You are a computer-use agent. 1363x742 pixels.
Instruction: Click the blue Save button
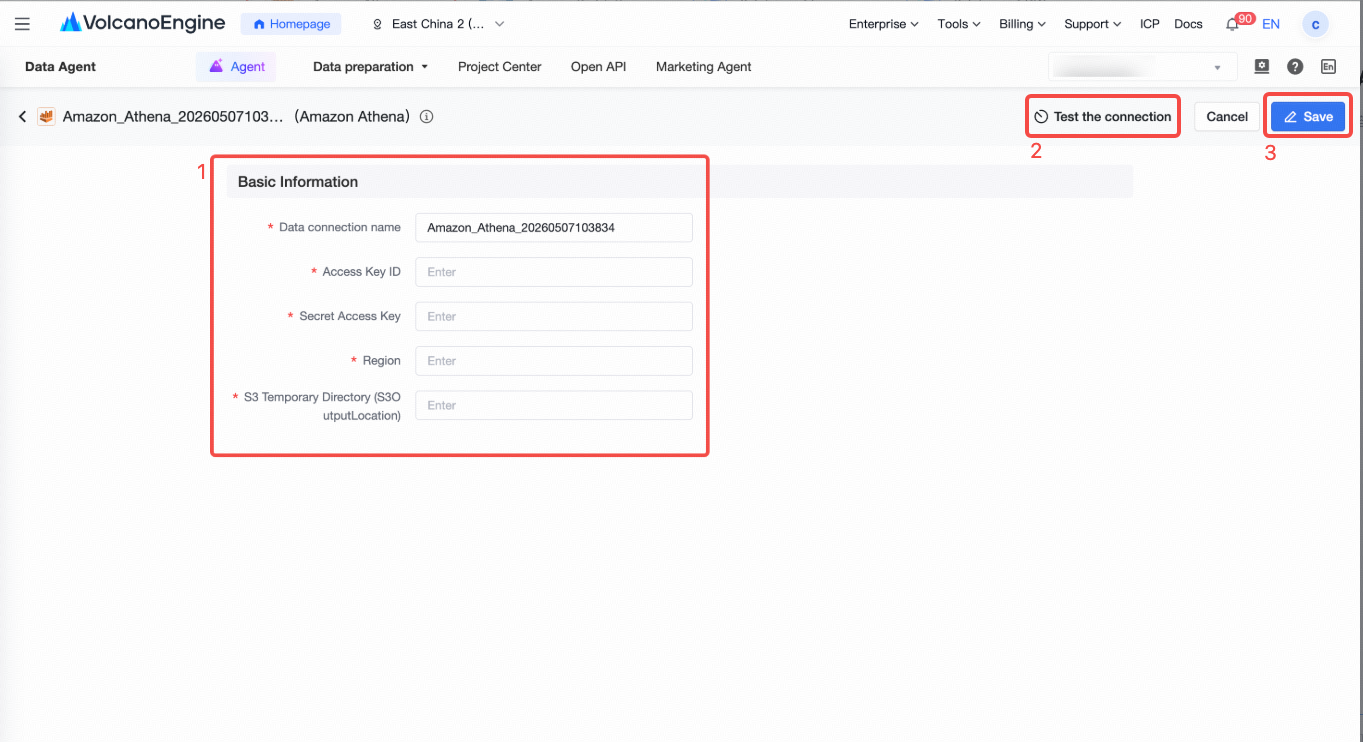click(x=1309, y=117)
